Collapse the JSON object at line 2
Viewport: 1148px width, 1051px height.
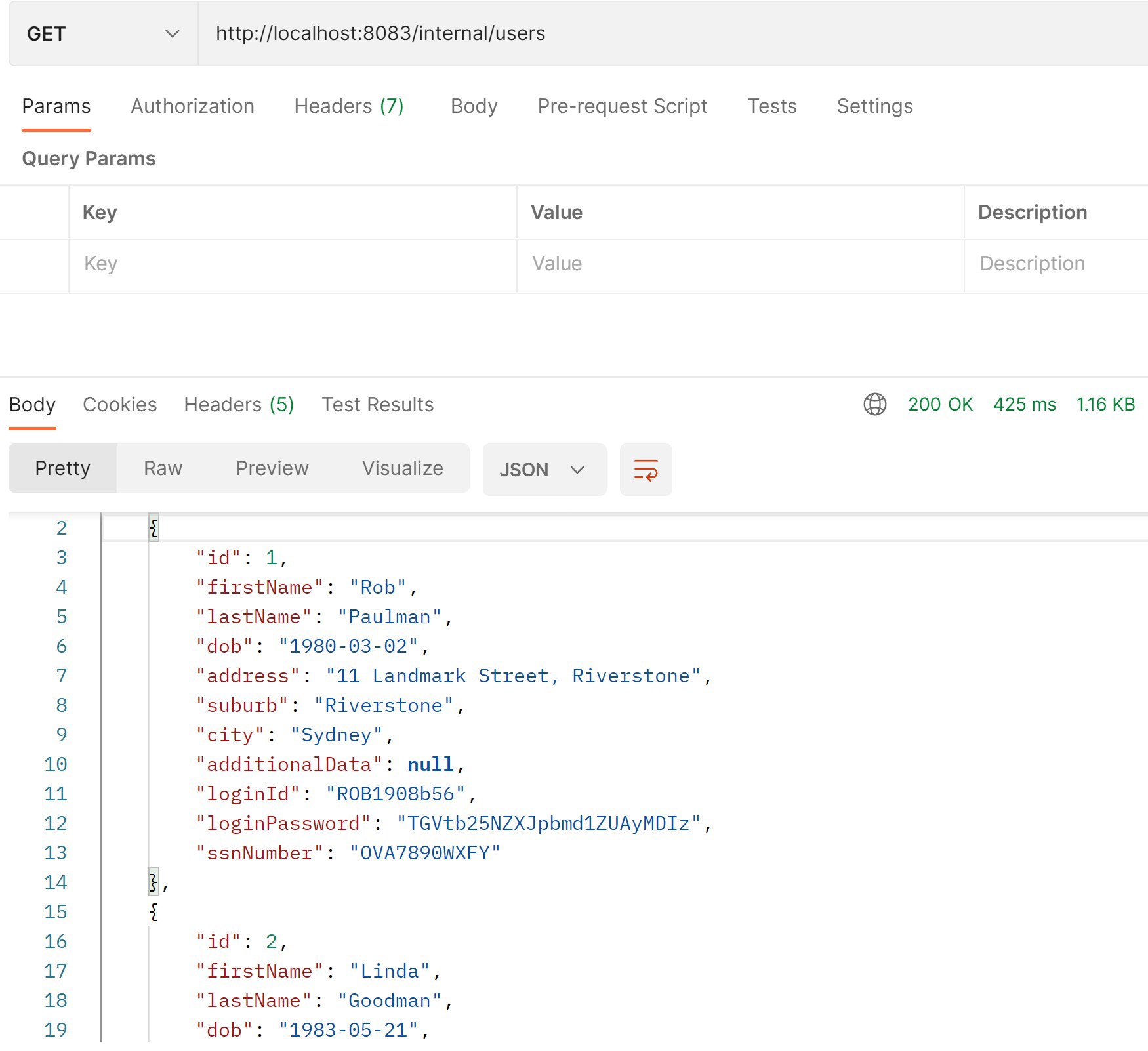coord(154,528)
